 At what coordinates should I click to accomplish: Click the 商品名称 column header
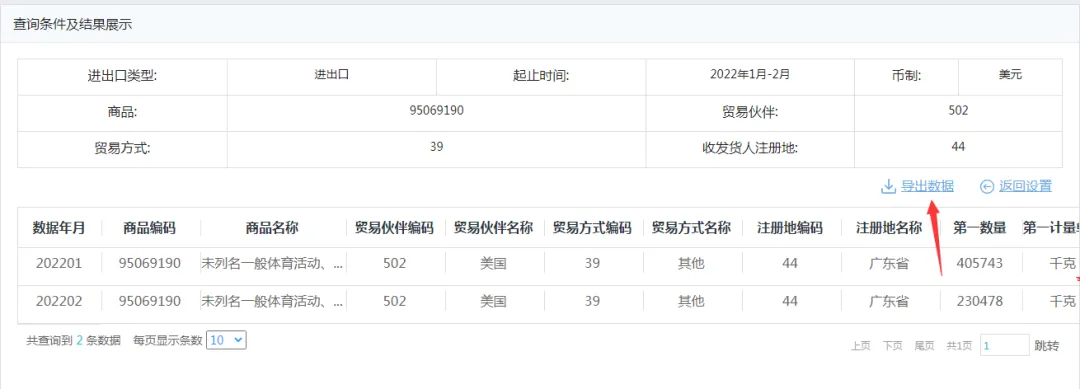click(272, 228)
